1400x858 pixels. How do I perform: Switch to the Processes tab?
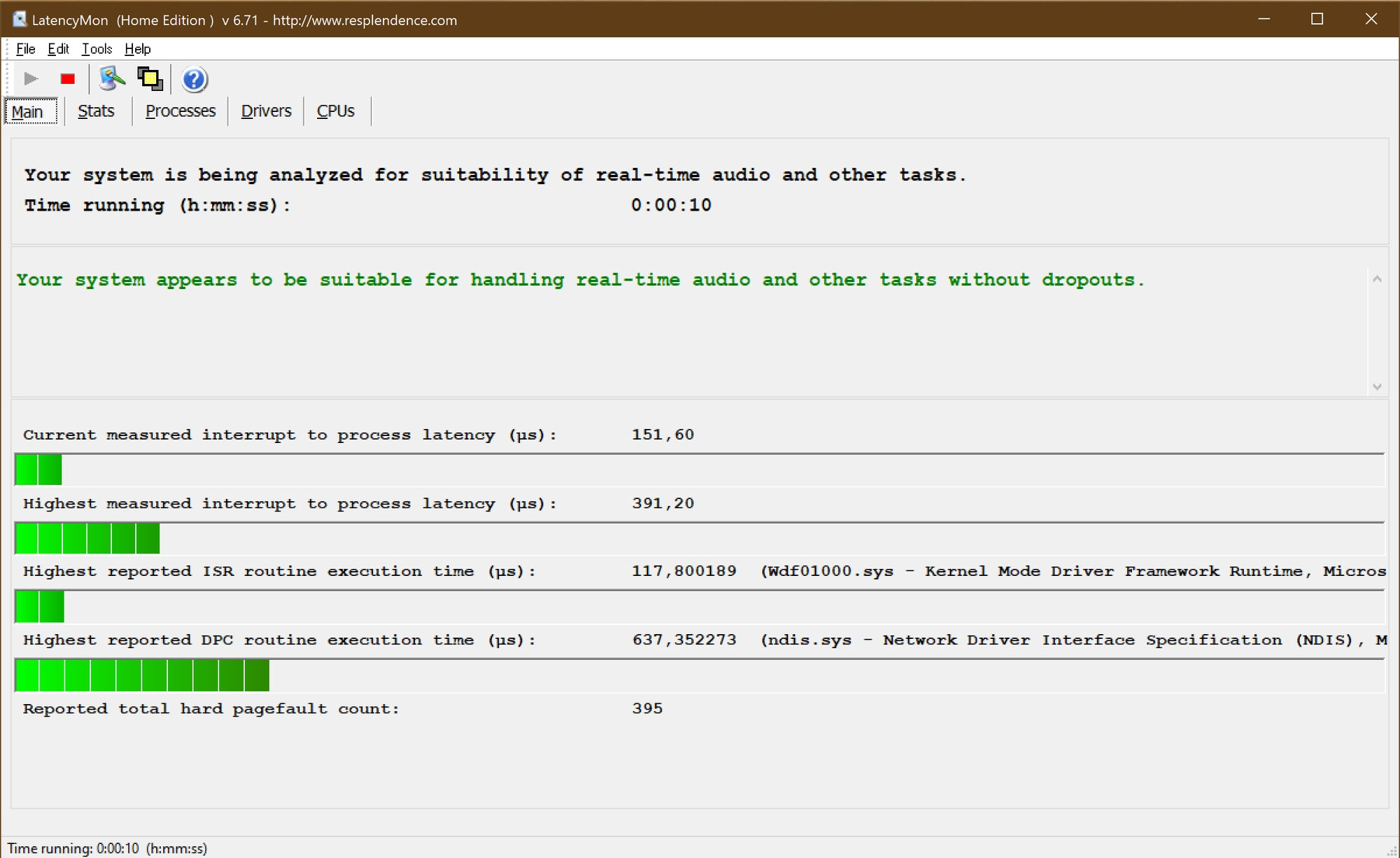pos(181,111)
